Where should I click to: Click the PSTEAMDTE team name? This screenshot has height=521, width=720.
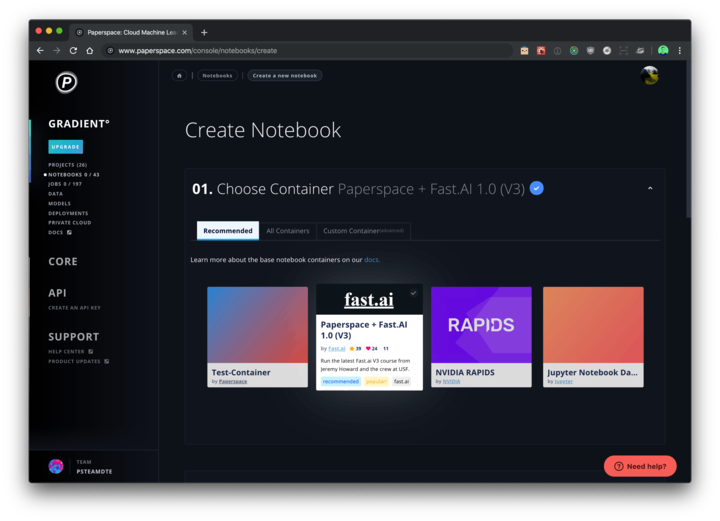point(95,471)
